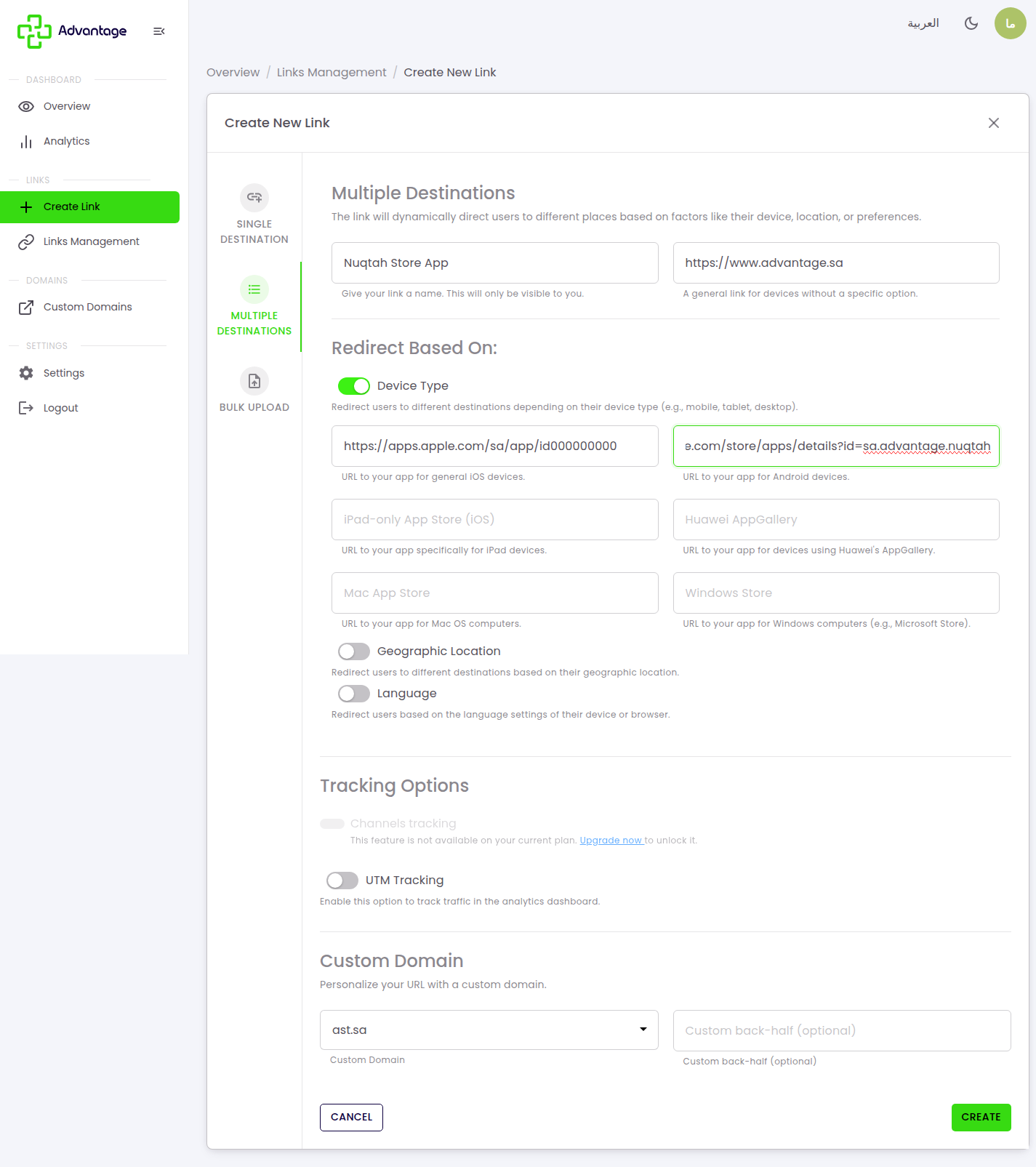
Task: Click the Bulk Upload file icon
Action: [254, 381]
